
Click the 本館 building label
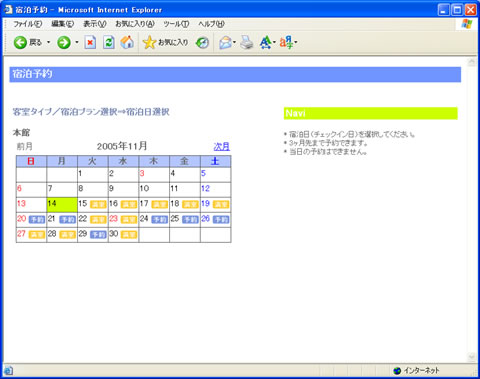21,133
